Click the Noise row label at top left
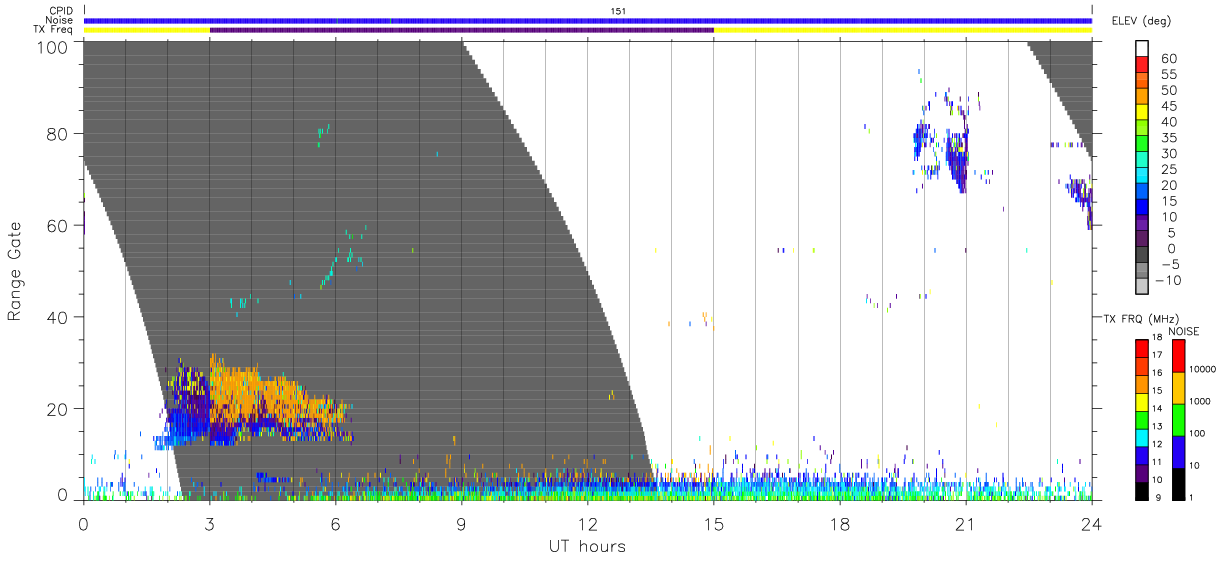 (60, 20)
